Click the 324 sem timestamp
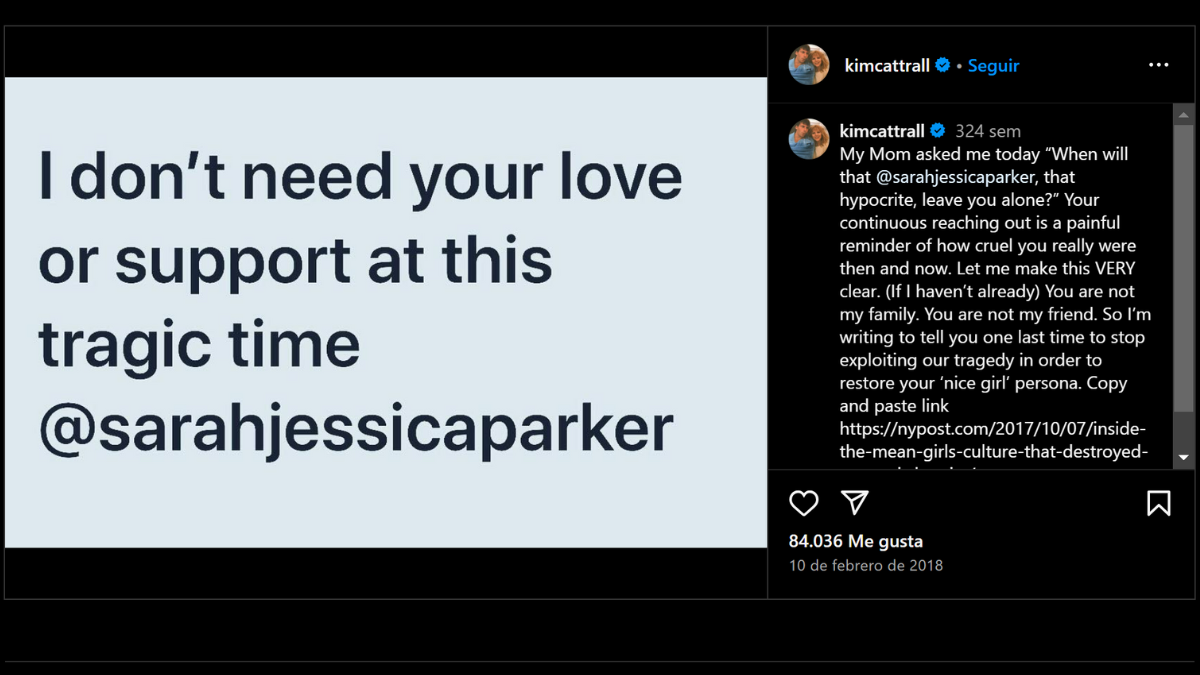The height and width of the screenshot is (675, 1200). (988, 131)
